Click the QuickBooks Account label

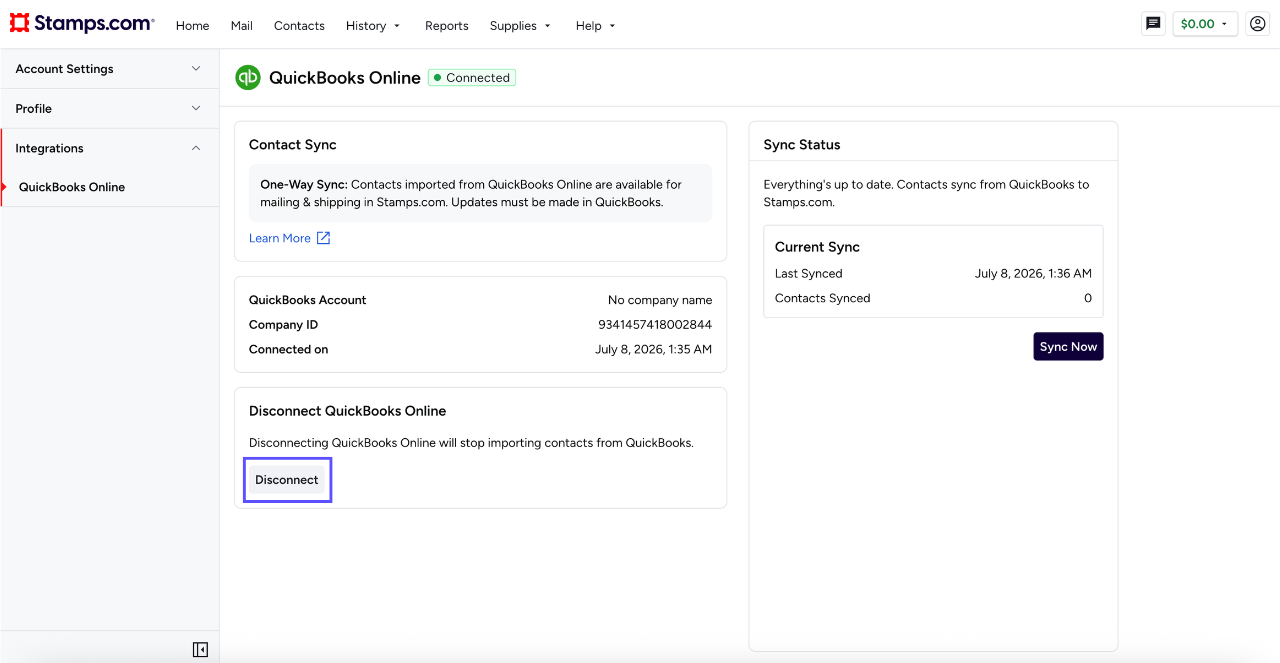pyautogui.click(x=308, y=300)
